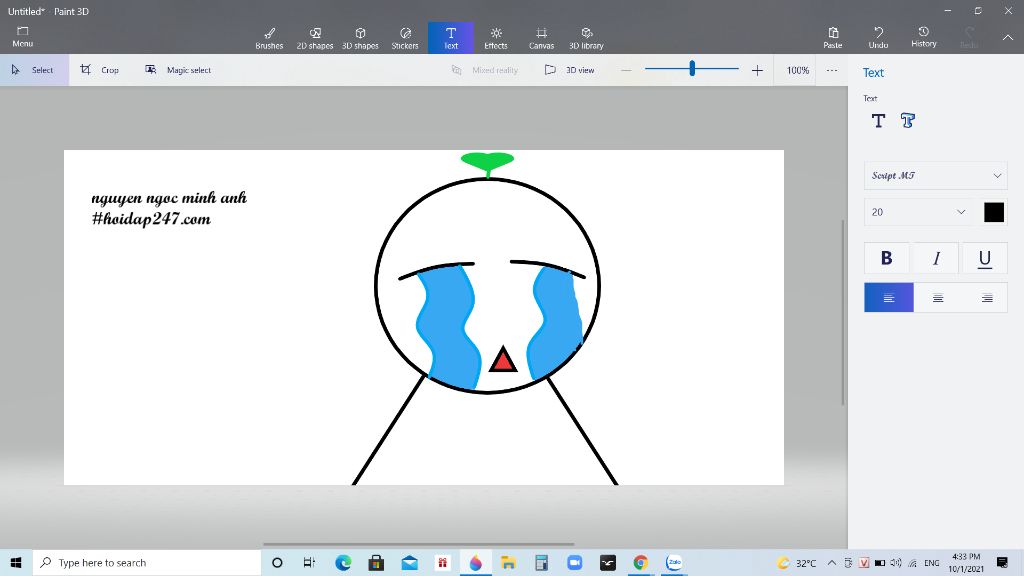
Task: Collapse the toolbar with chevron
Action: pyautogui.click(x=1008, y=38)
